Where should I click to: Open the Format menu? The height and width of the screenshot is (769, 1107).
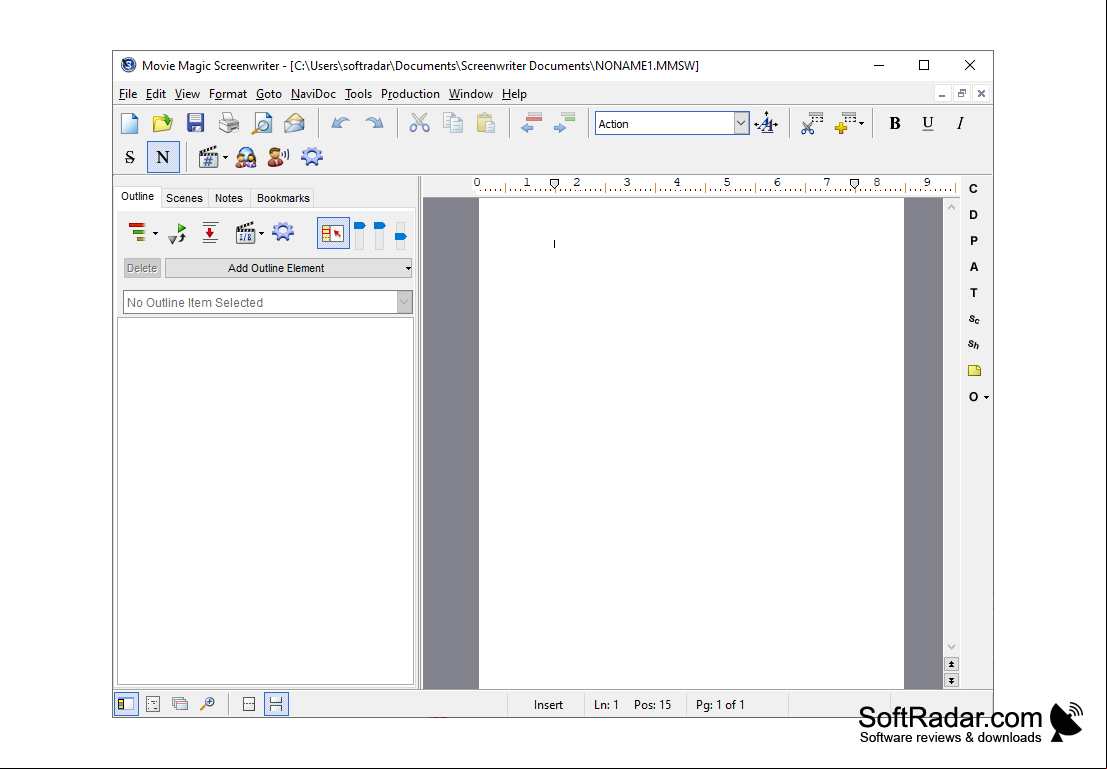(x=227, y=94)
